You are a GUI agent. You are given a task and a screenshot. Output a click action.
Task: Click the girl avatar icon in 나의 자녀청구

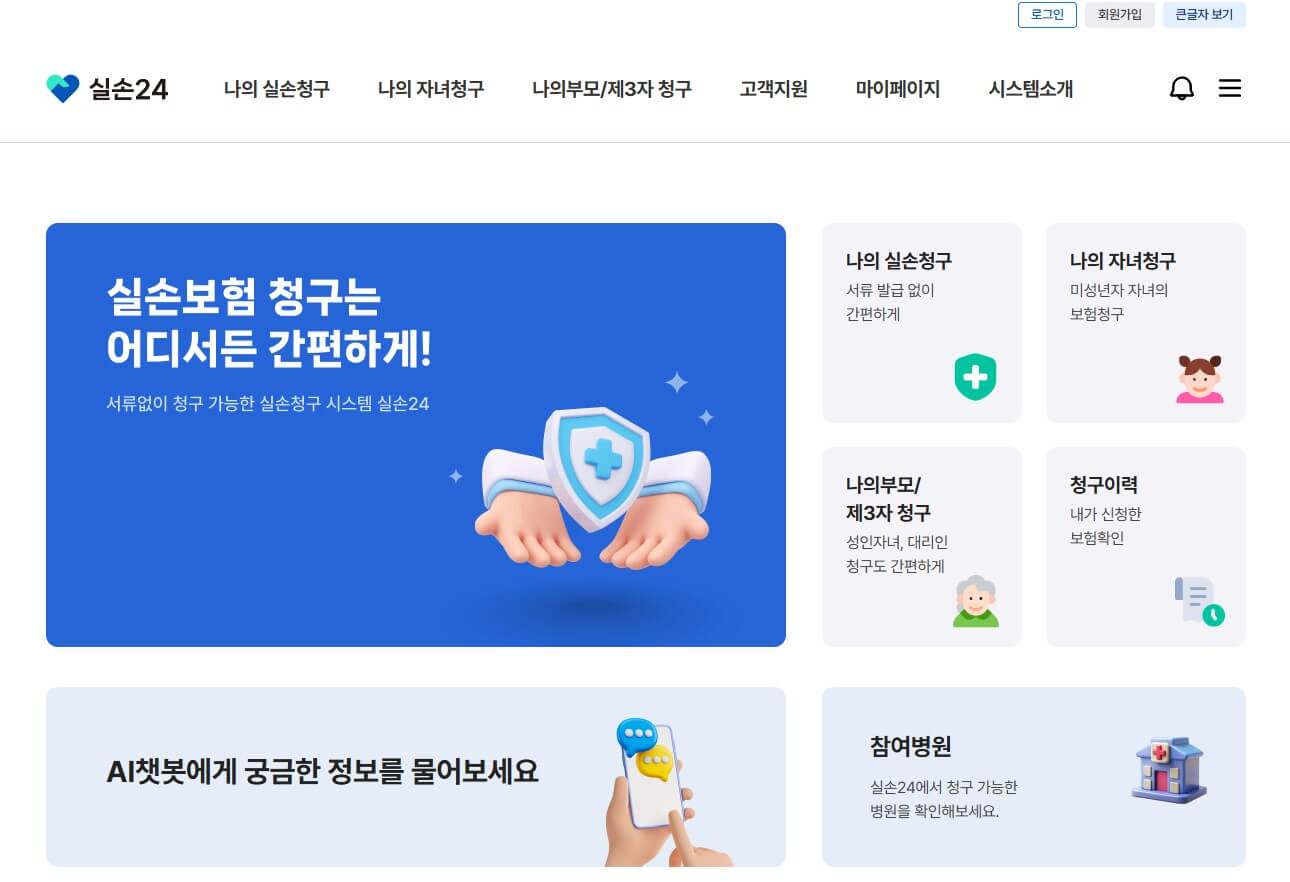pyautogui.click(x=1200, y=379)
